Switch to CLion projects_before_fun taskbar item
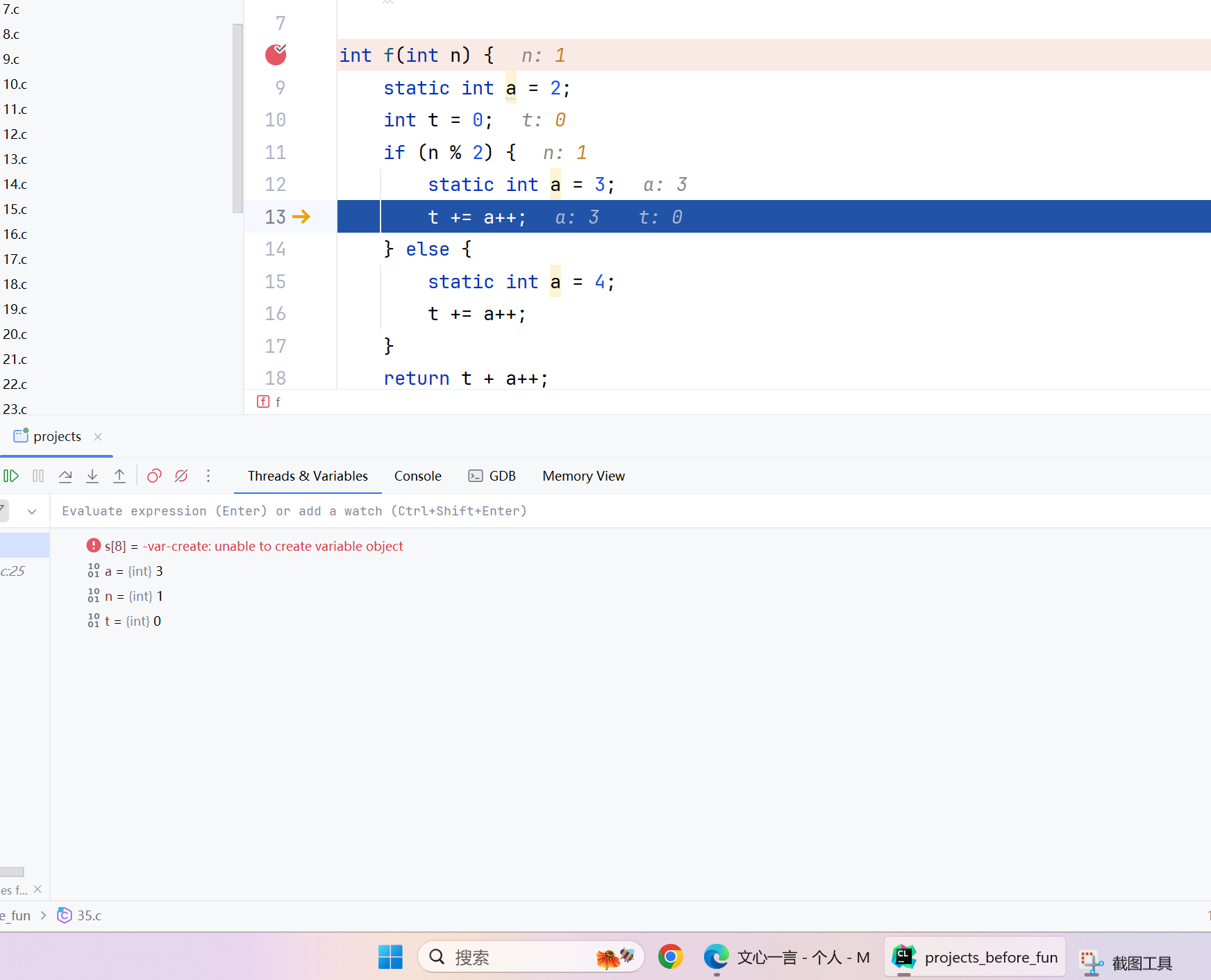 pos(975,957)
